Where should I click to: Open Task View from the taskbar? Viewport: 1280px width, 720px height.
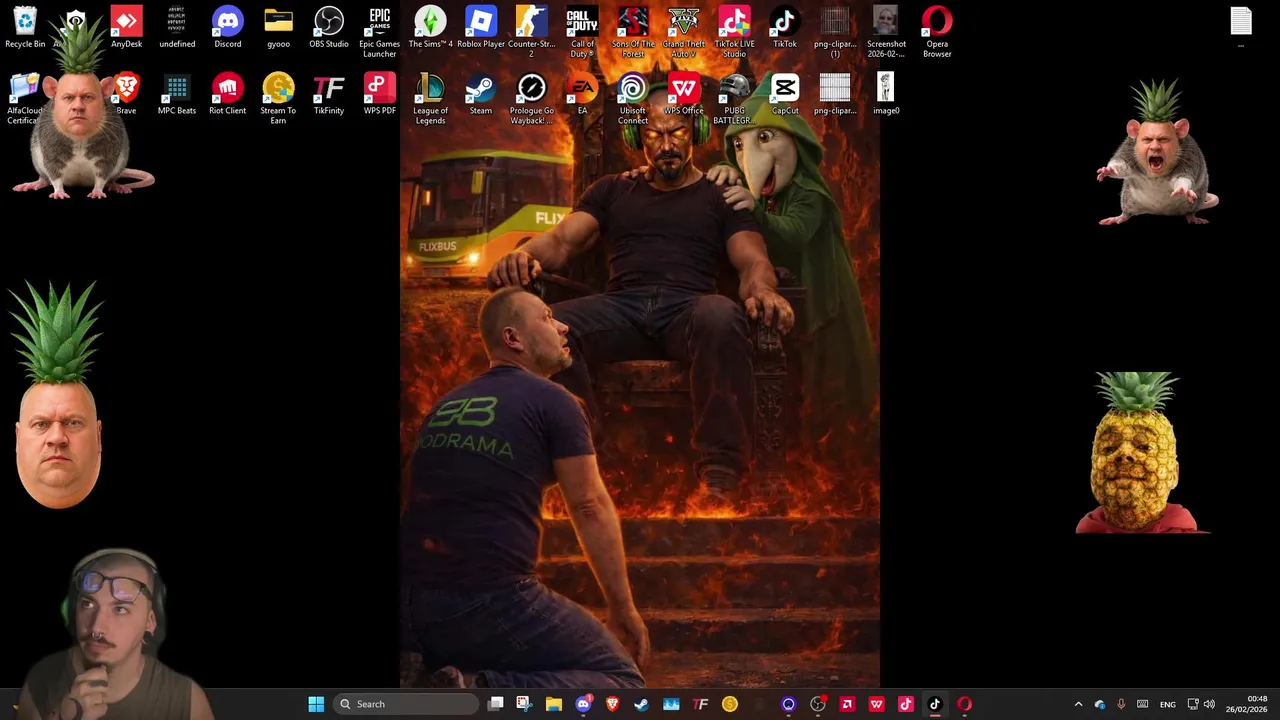[x=495, y=704]
